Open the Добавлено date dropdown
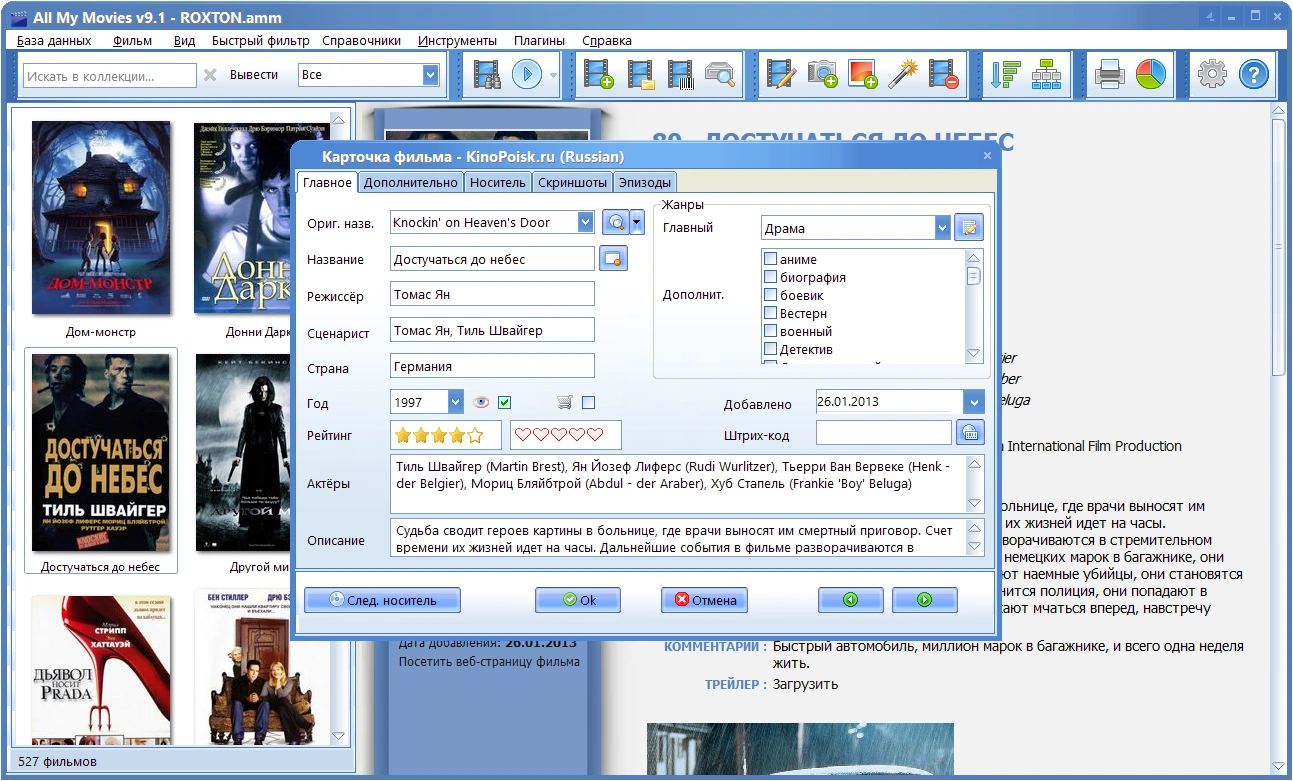 [x=975, y=402]
